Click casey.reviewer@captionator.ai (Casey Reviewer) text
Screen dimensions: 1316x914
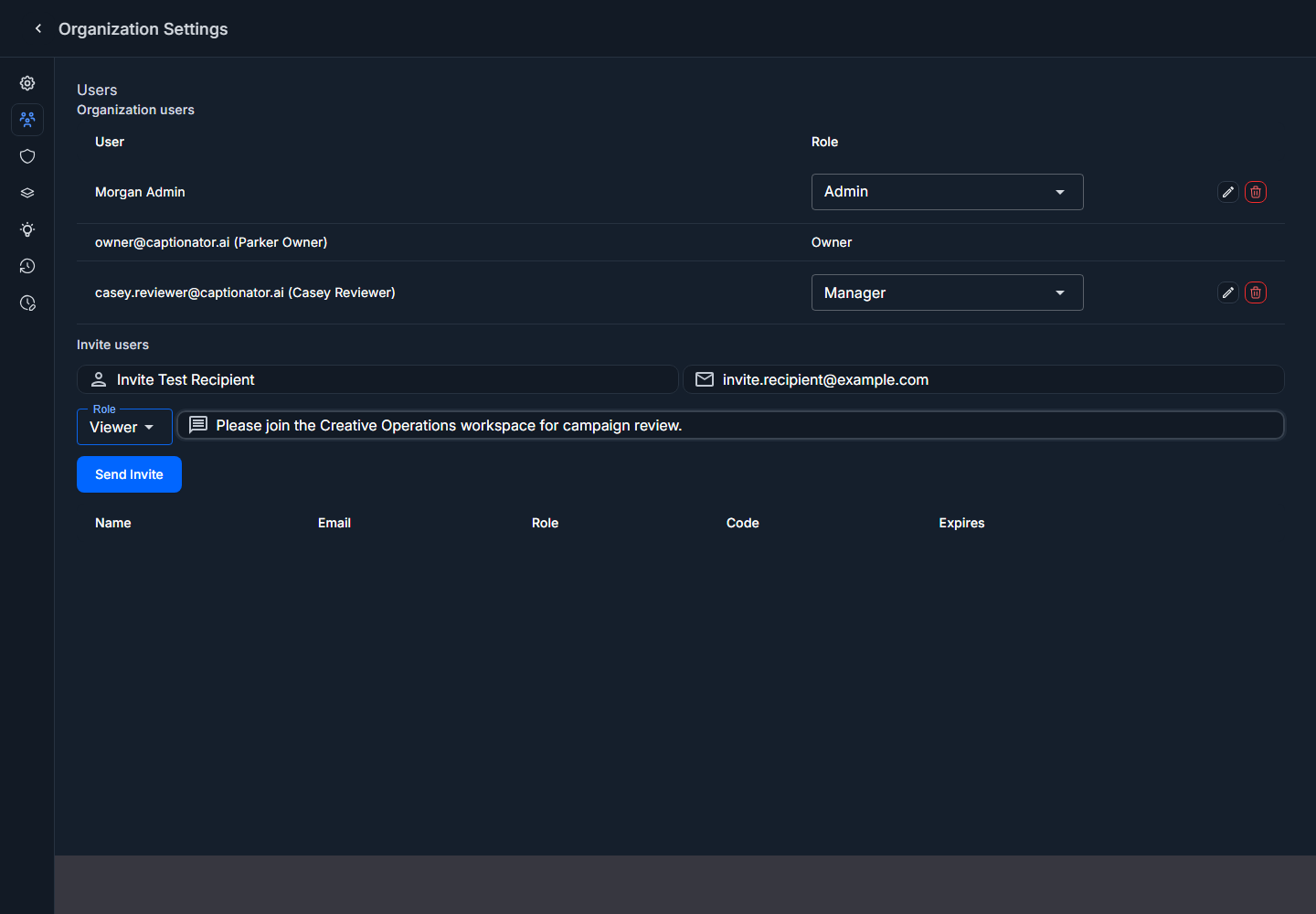click(x=245, y=292)
